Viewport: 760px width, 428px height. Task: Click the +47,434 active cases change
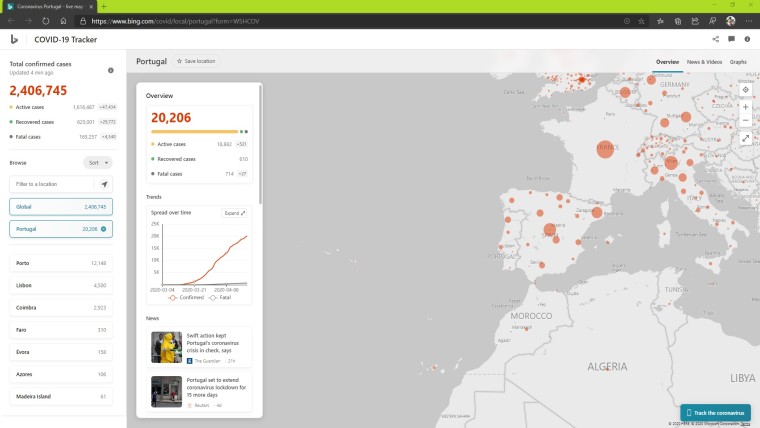click(x=108, y=107)
